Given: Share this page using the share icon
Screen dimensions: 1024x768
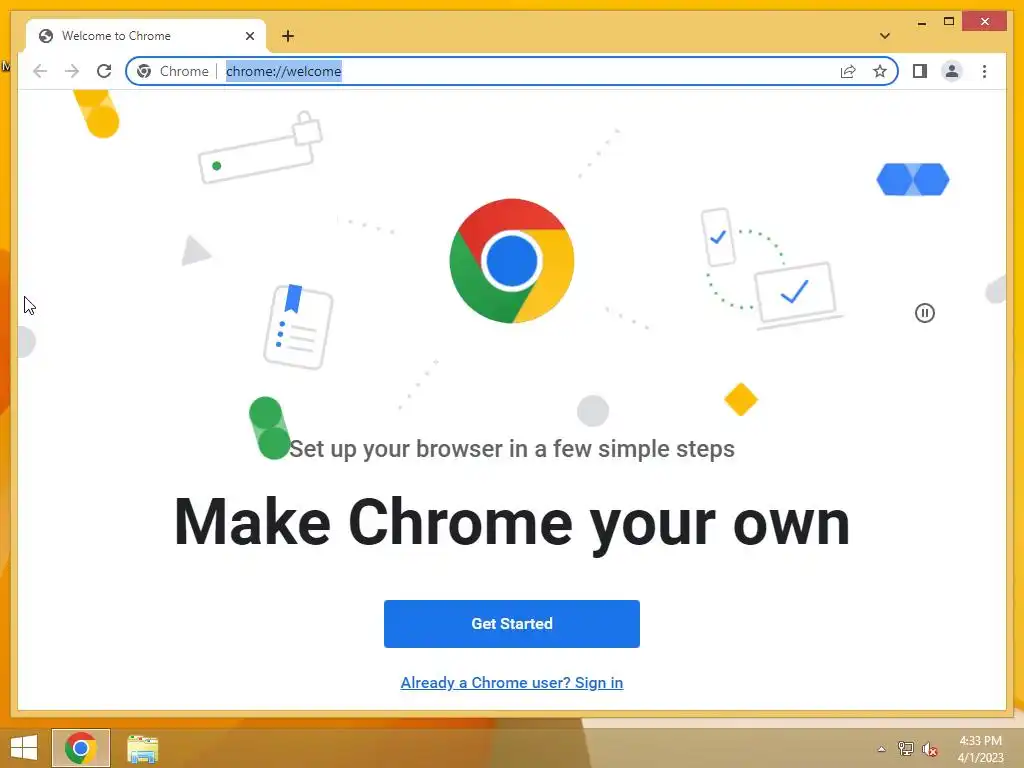Looking at the screenshot, I should coord(848,71).
